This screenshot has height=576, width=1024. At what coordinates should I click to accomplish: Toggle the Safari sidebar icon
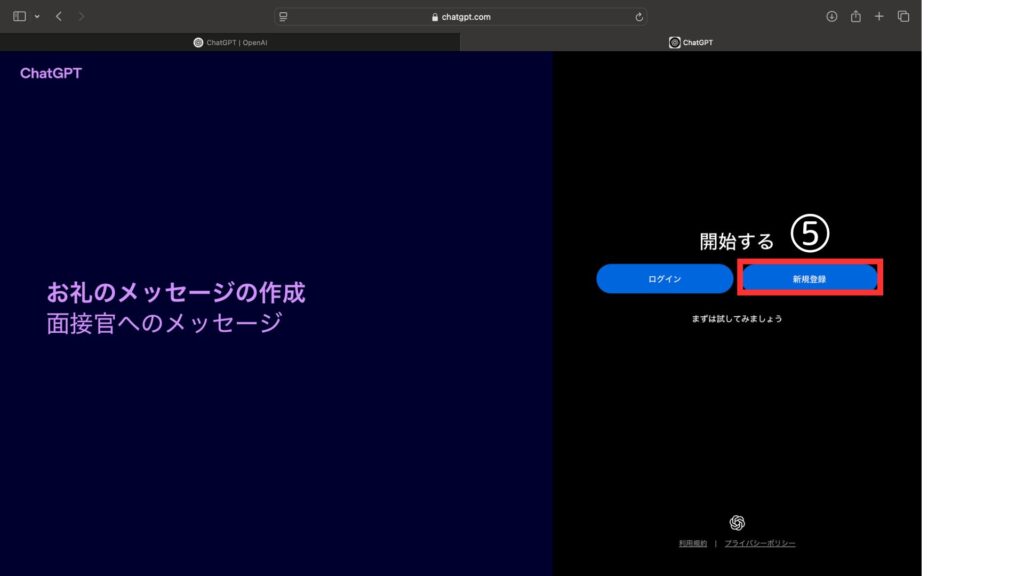[20, 16]
